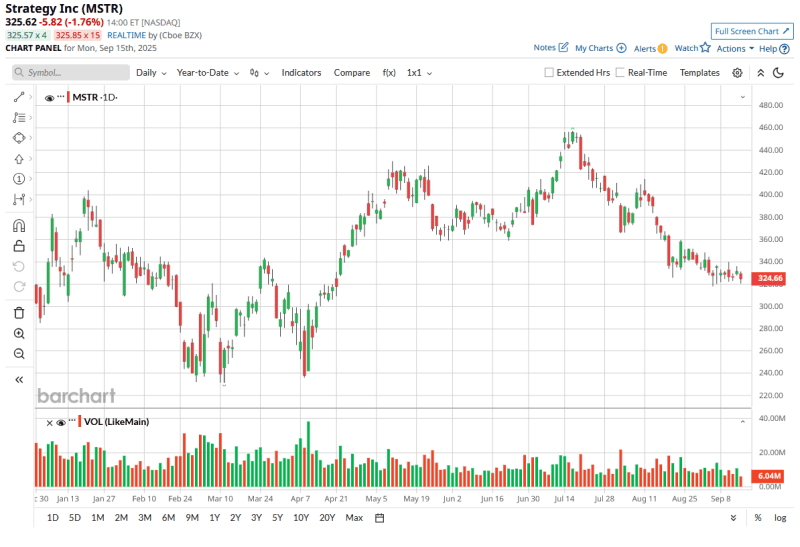
Task: Click the red MSTR series color swatch
Action: (x=69, y=97)
